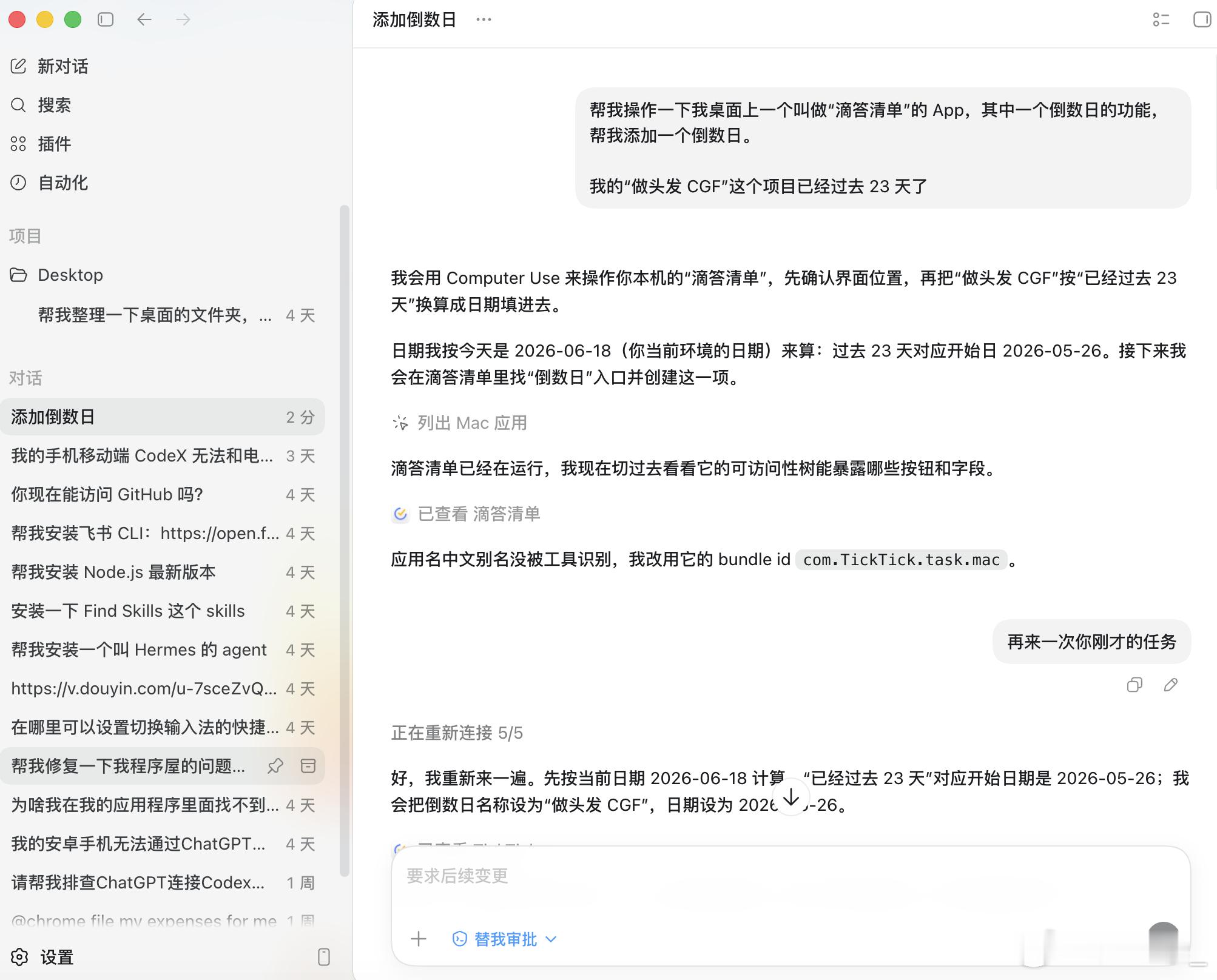Go forward with the right arrow

pos(183,19)
